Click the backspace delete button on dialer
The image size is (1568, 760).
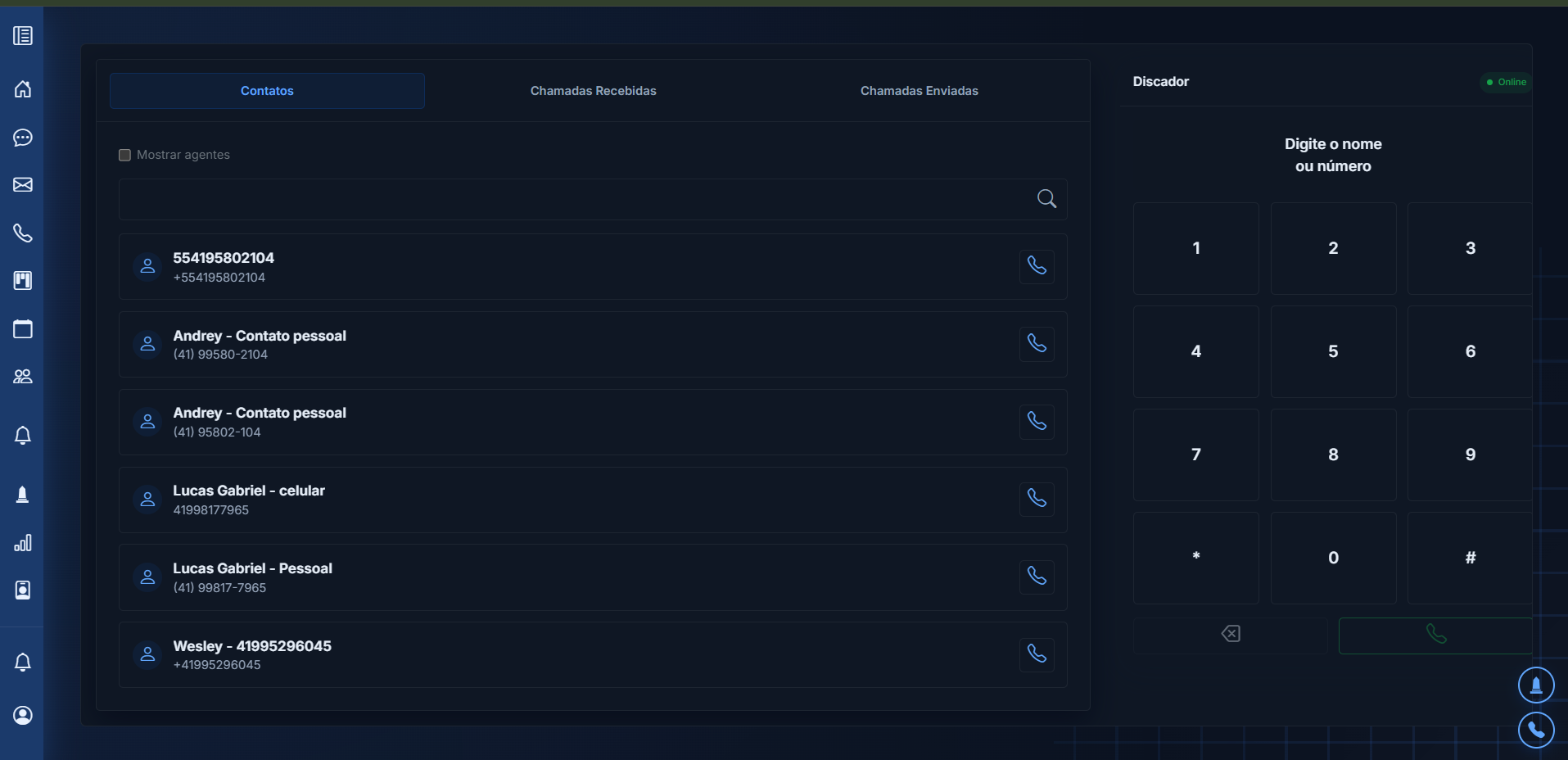pos(1231,636)
